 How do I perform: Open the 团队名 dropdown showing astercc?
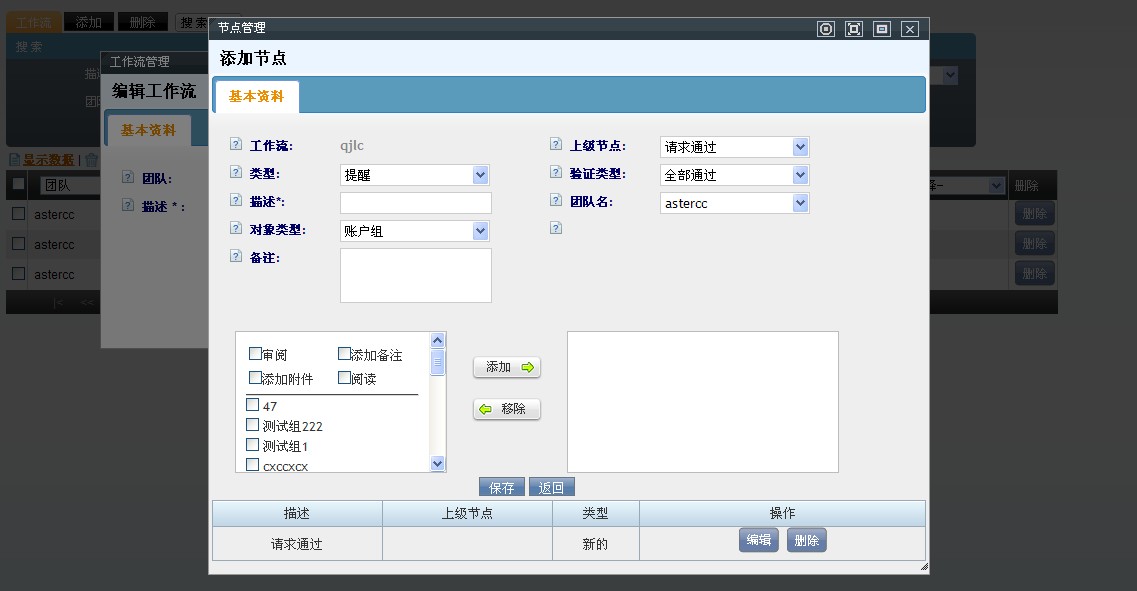[x=734, y=203]
